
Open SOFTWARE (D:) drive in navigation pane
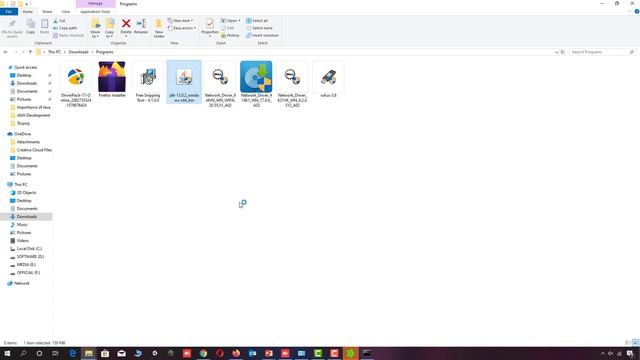point(30,257)
